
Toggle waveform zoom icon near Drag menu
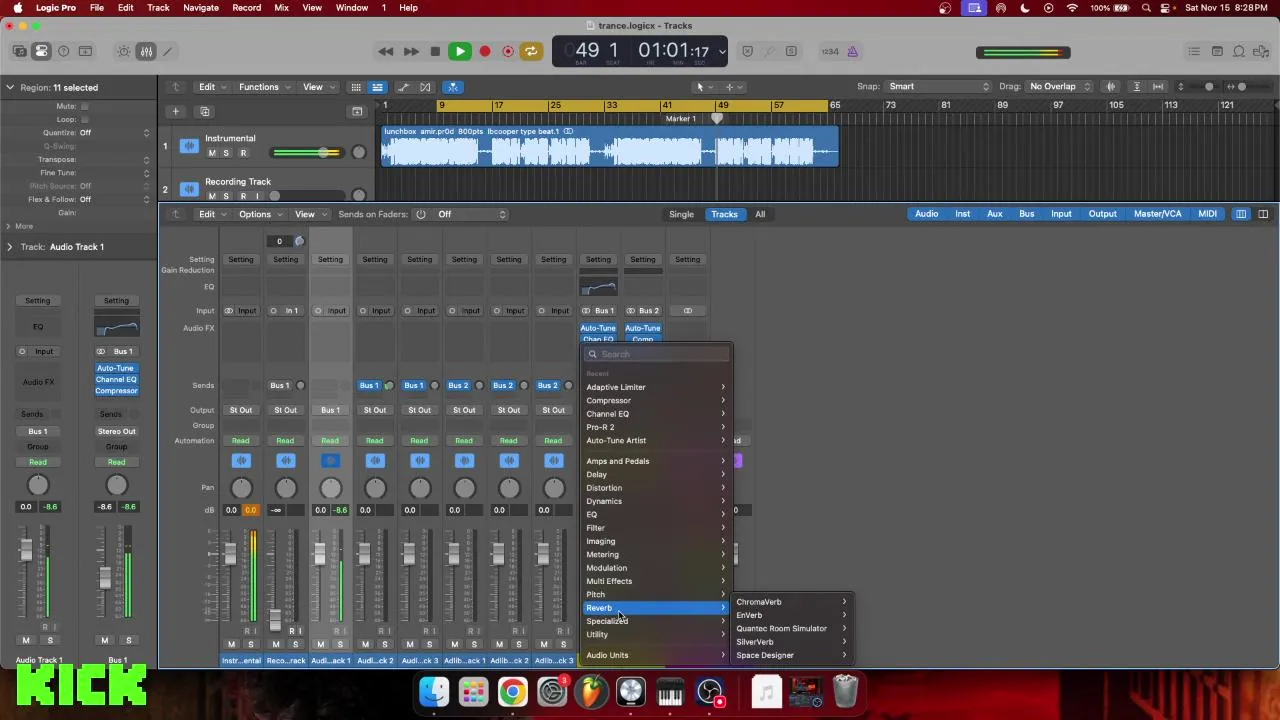tap(1110, 87)
